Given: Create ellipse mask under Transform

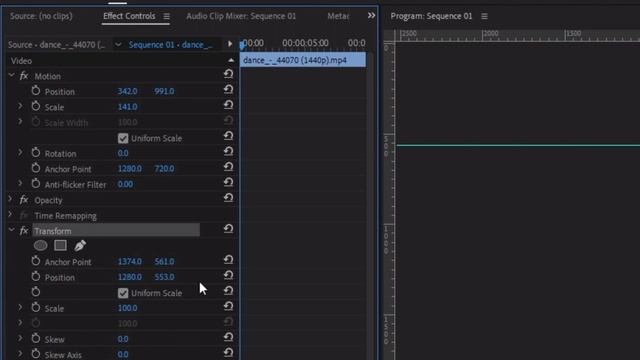Looking at the screenshot, I should [40, 246].
